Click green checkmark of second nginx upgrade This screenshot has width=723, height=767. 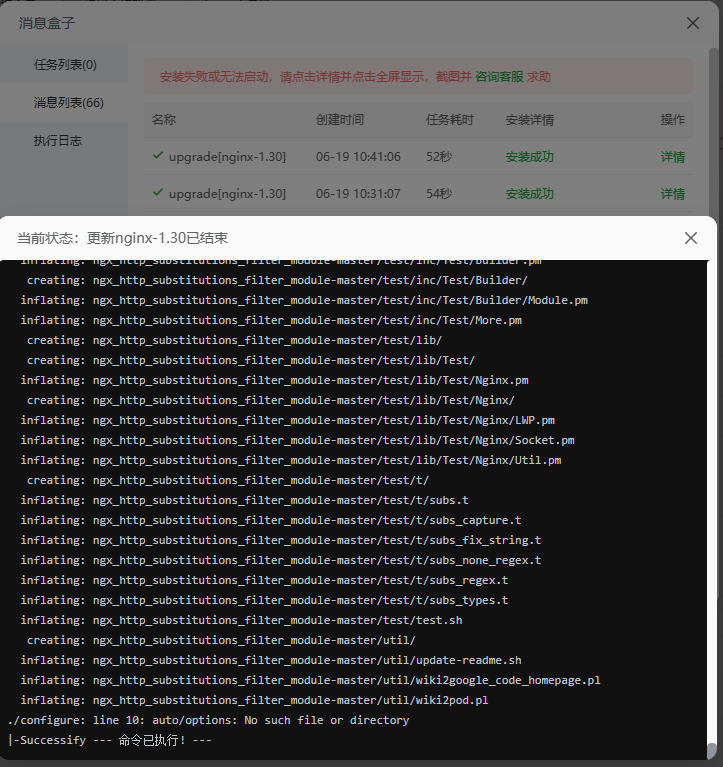[x=158, y=192]
